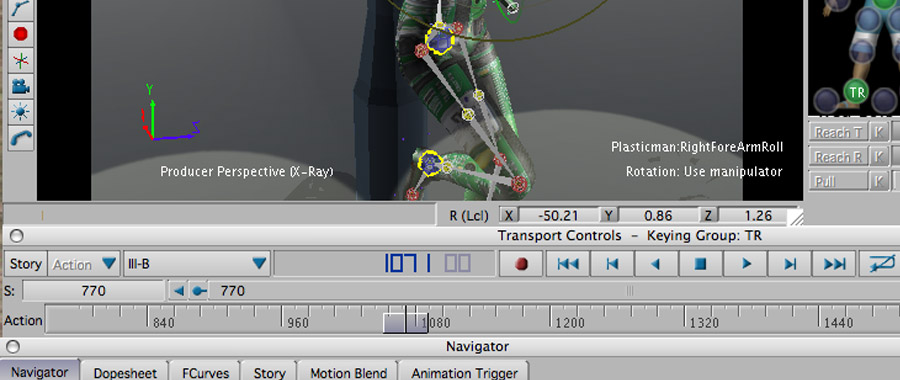The image size is (900, 380).
Task: Open the FCurves tab
Action: coord(205,373)
